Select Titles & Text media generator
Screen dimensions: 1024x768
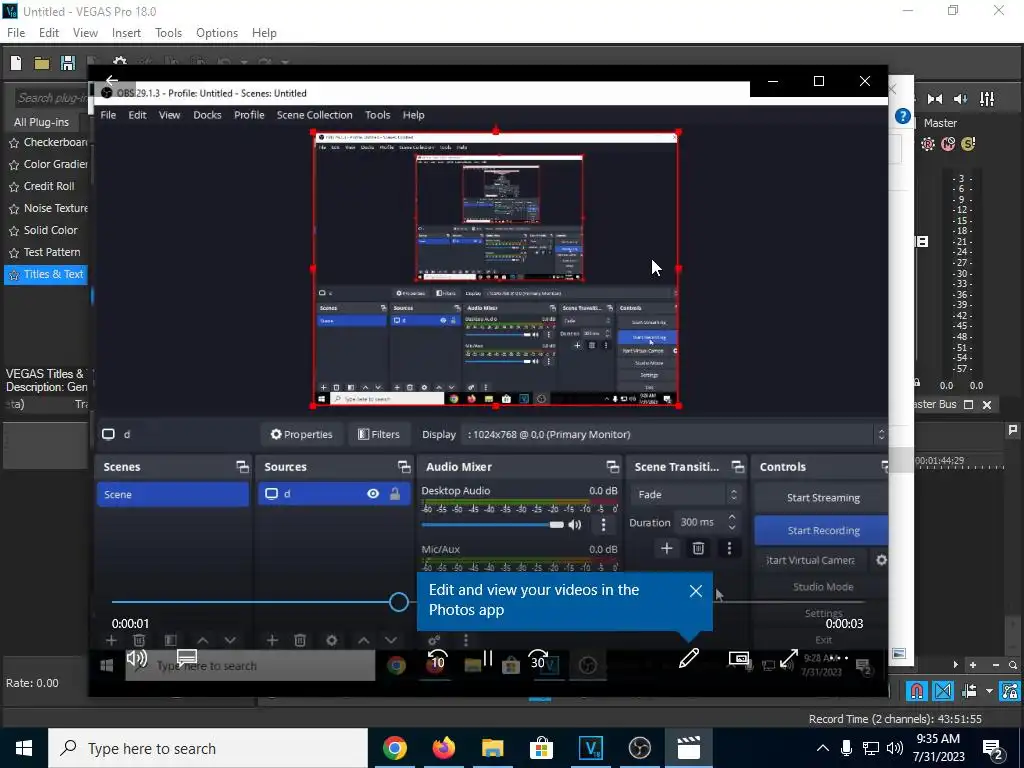click(x=46, y=274)
